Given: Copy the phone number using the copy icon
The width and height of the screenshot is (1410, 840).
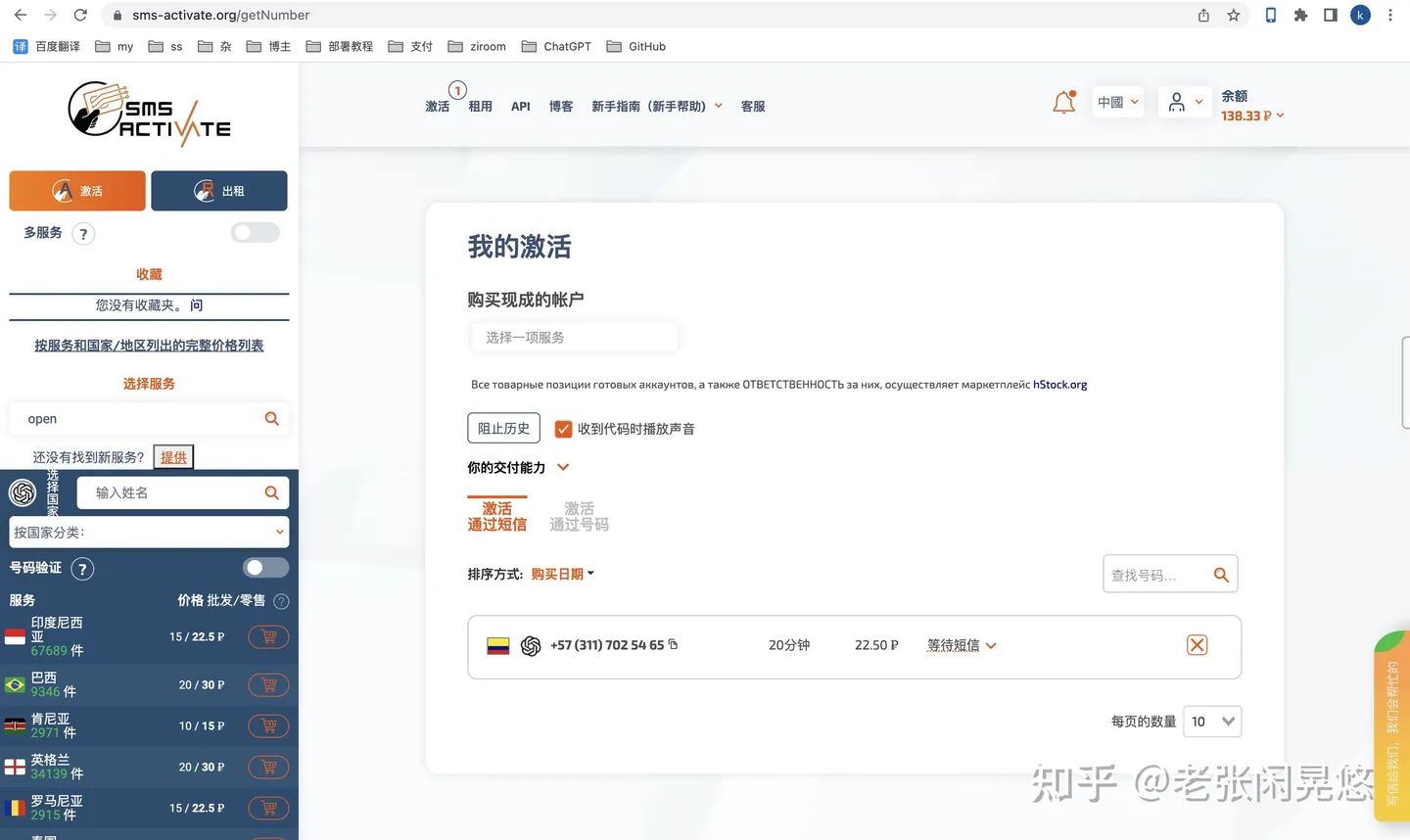Looking at the screenshot, I should [x=673, y=644].
